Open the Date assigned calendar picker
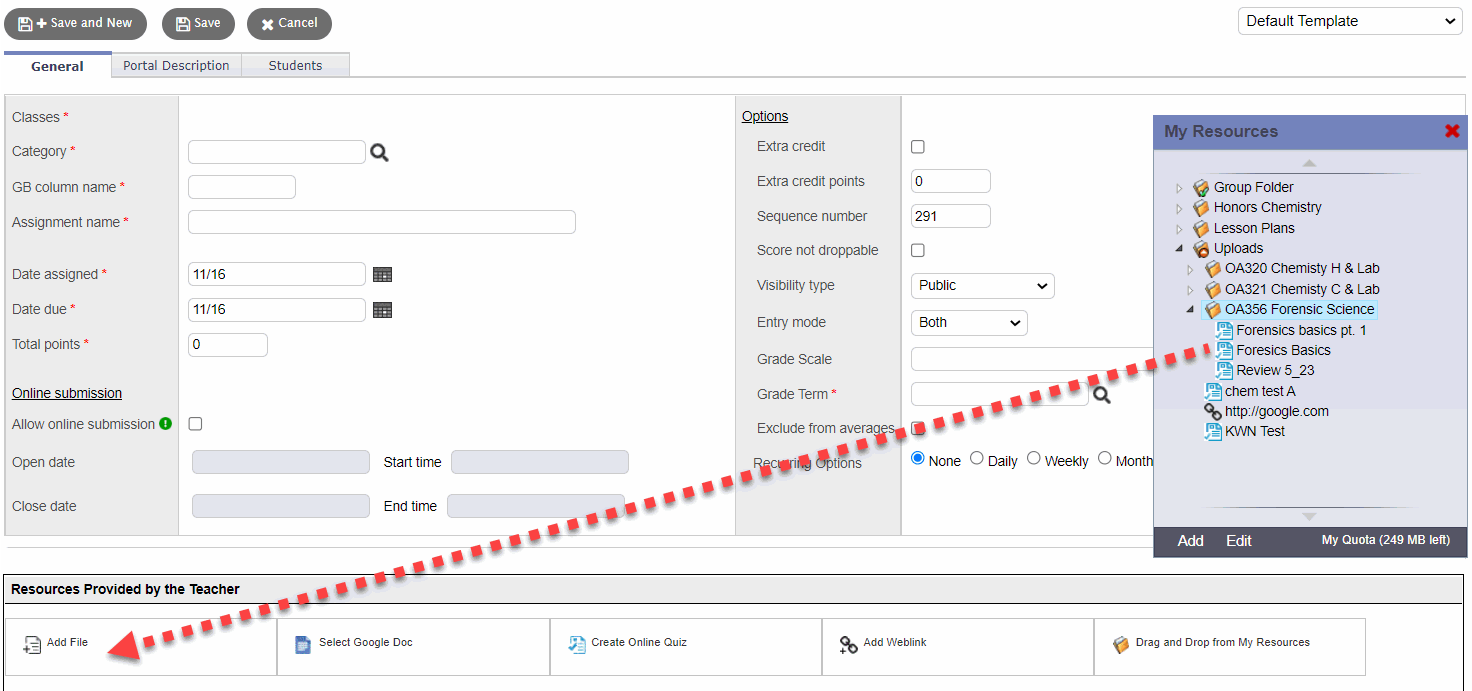The height and width of the screenshot is (691, 1472). tap(382, 273)
